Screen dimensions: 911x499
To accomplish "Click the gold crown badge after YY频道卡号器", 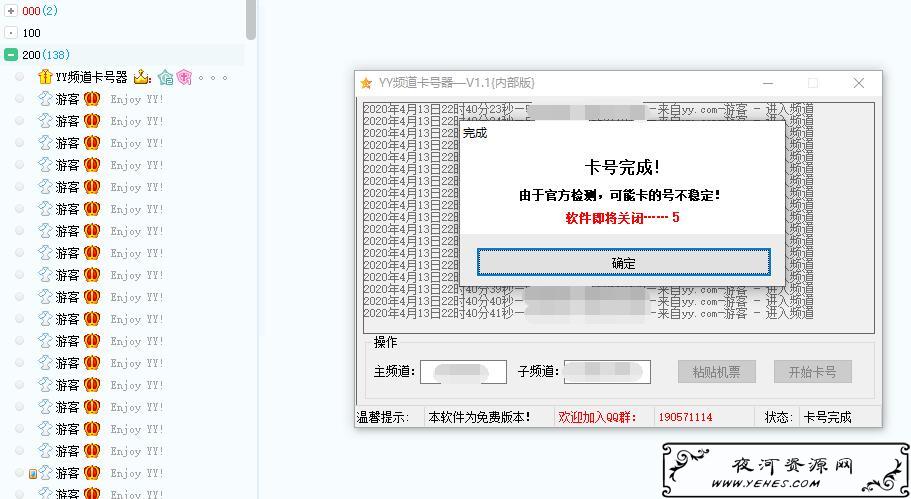I will (141, 77).
